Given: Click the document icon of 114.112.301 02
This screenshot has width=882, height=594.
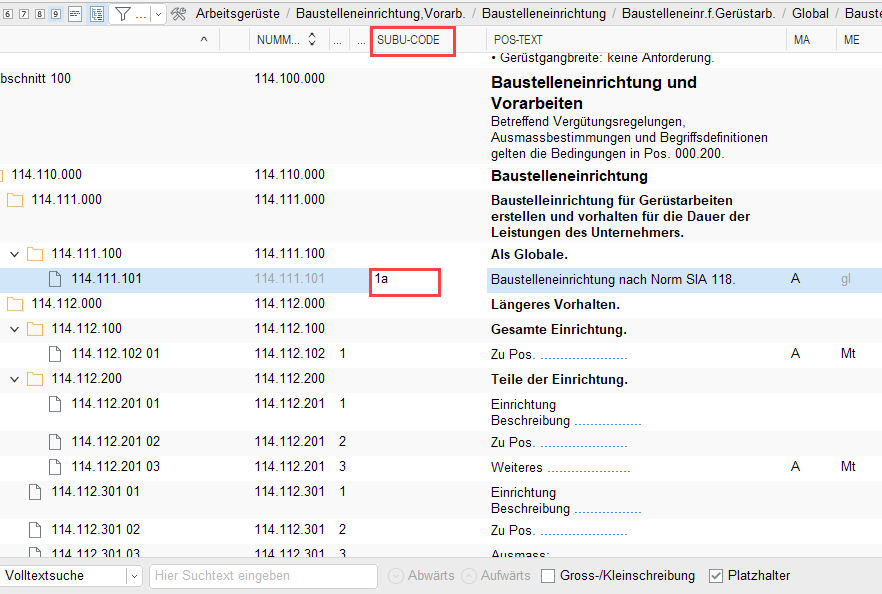Looking at the screenshot, I should [35, 530].
